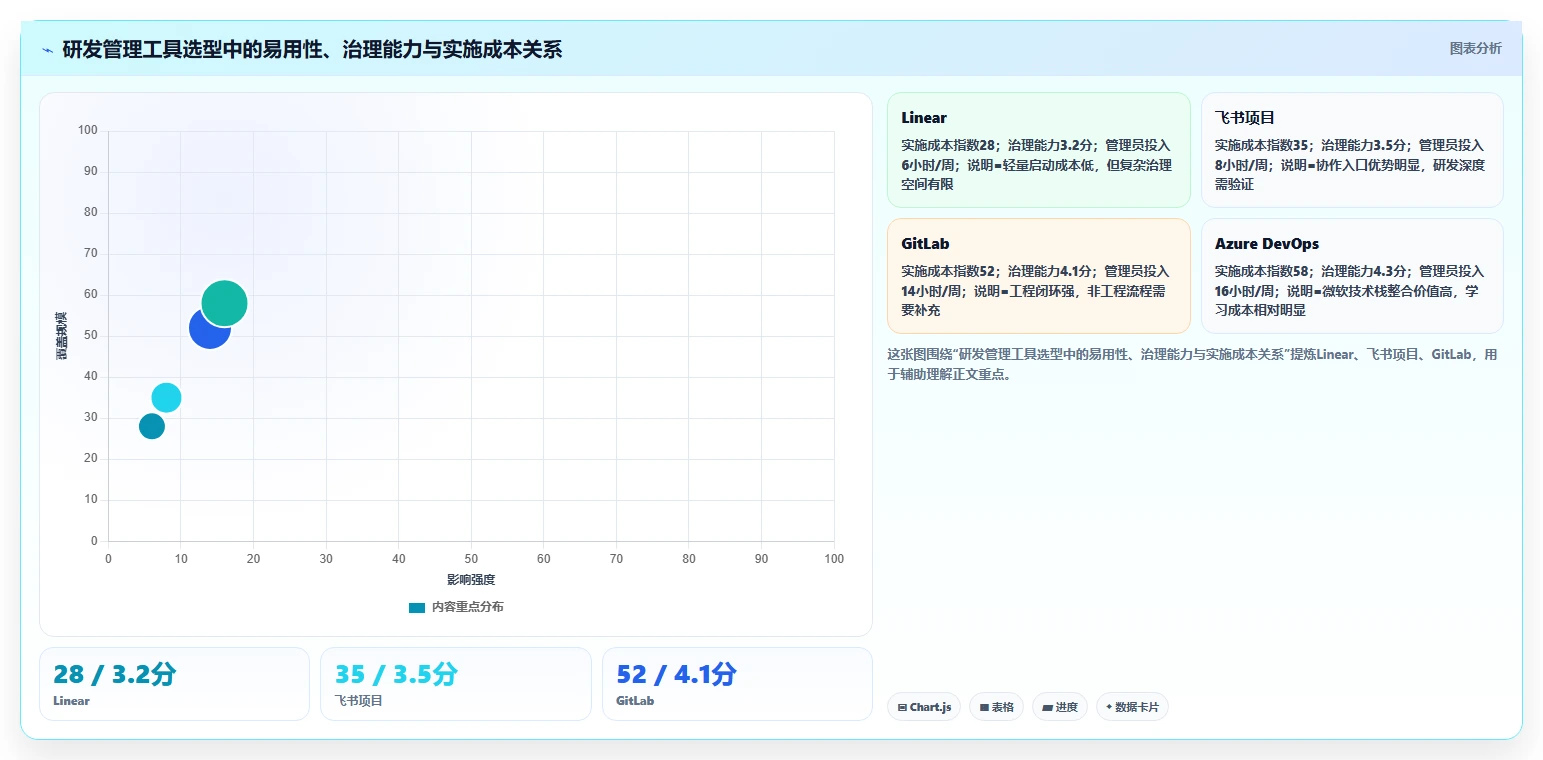Click the 52 / 4.1分 GitLab stat card

[737, 684]
